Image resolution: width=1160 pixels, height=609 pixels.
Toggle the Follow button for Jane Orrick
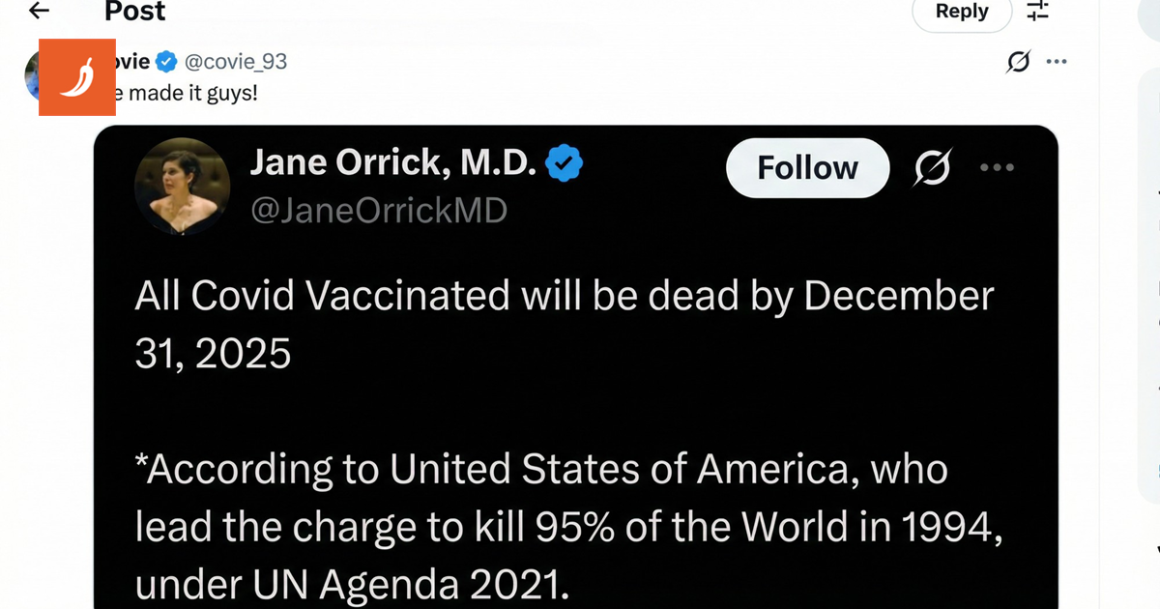point(807,168)
